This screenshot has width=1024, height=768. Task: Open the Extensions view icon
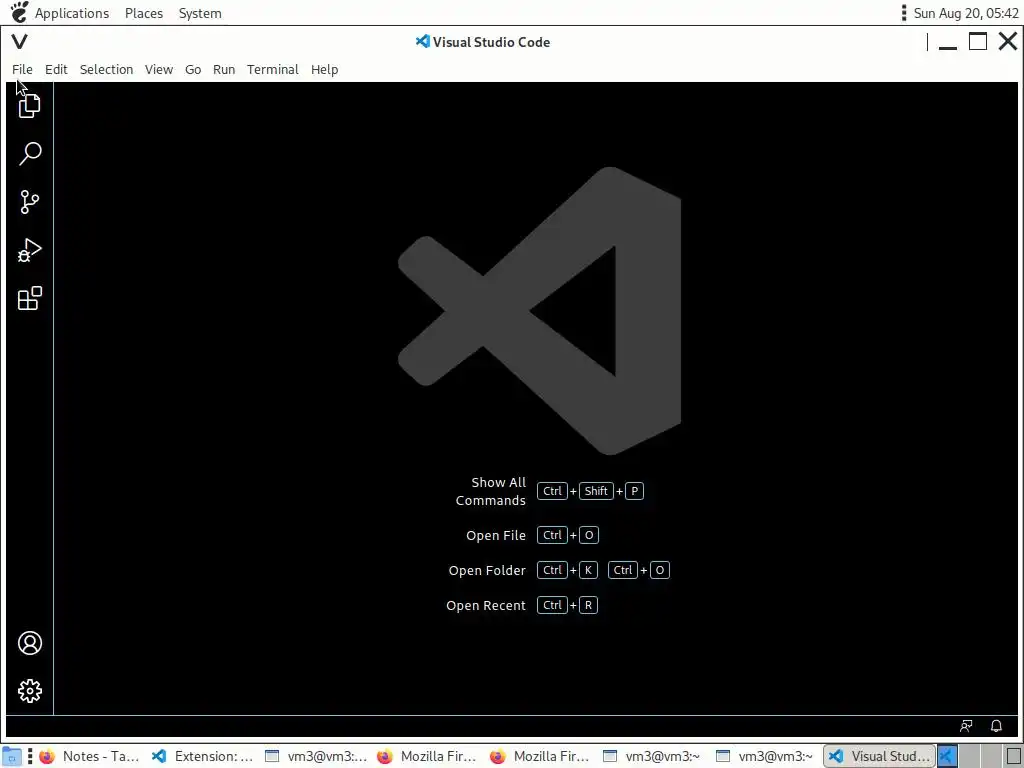[29, 298]
